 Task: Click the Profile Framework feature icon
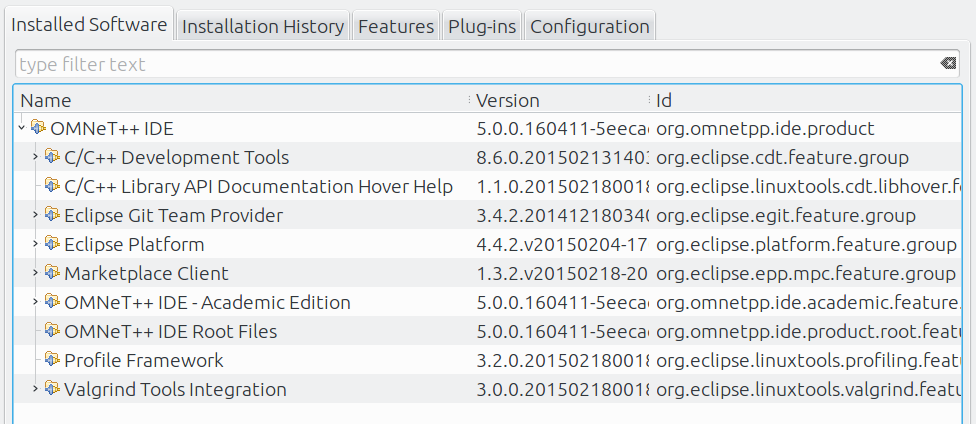click(52, 360)
